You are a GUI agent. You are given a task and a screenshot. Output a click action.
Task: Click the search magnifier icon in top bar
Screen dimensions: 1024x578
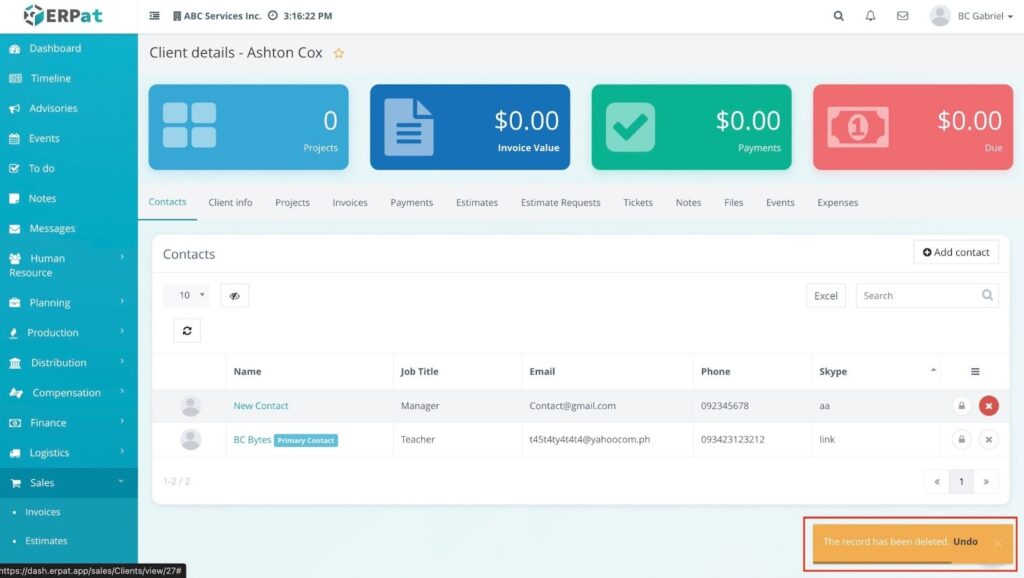838,16
